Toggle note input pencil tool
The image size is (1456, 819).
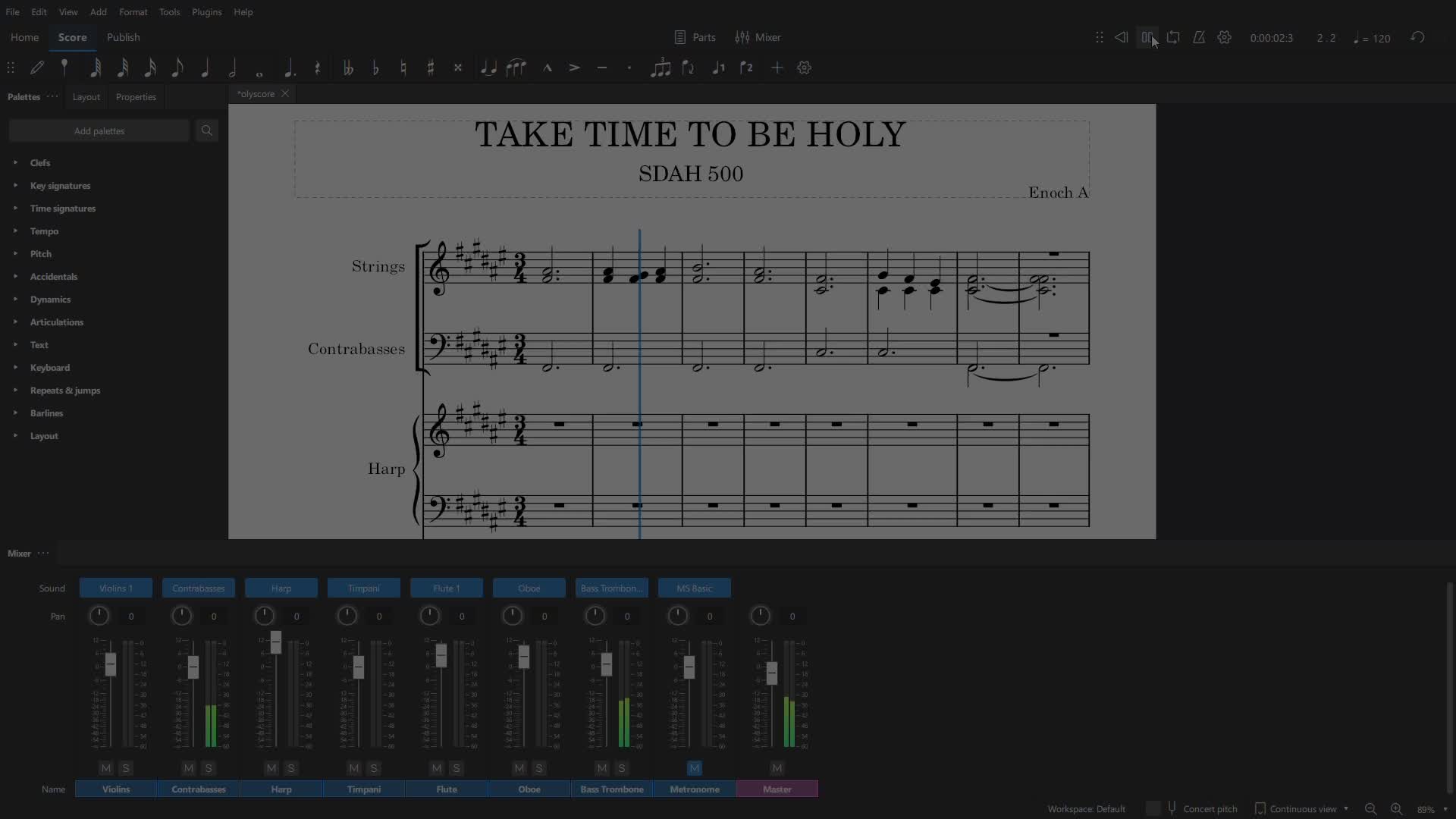coord(37,67)
